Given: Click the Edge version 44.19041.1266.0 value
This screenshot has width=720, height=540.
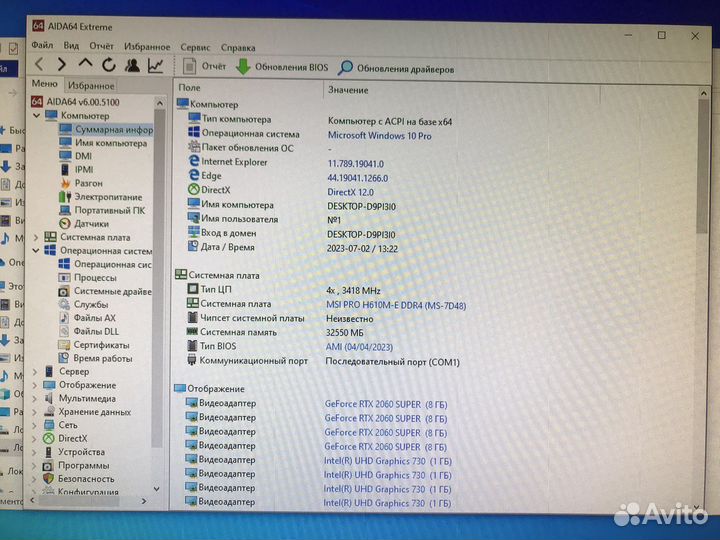Looking at the screenshot, I should (x=357, y=178).
